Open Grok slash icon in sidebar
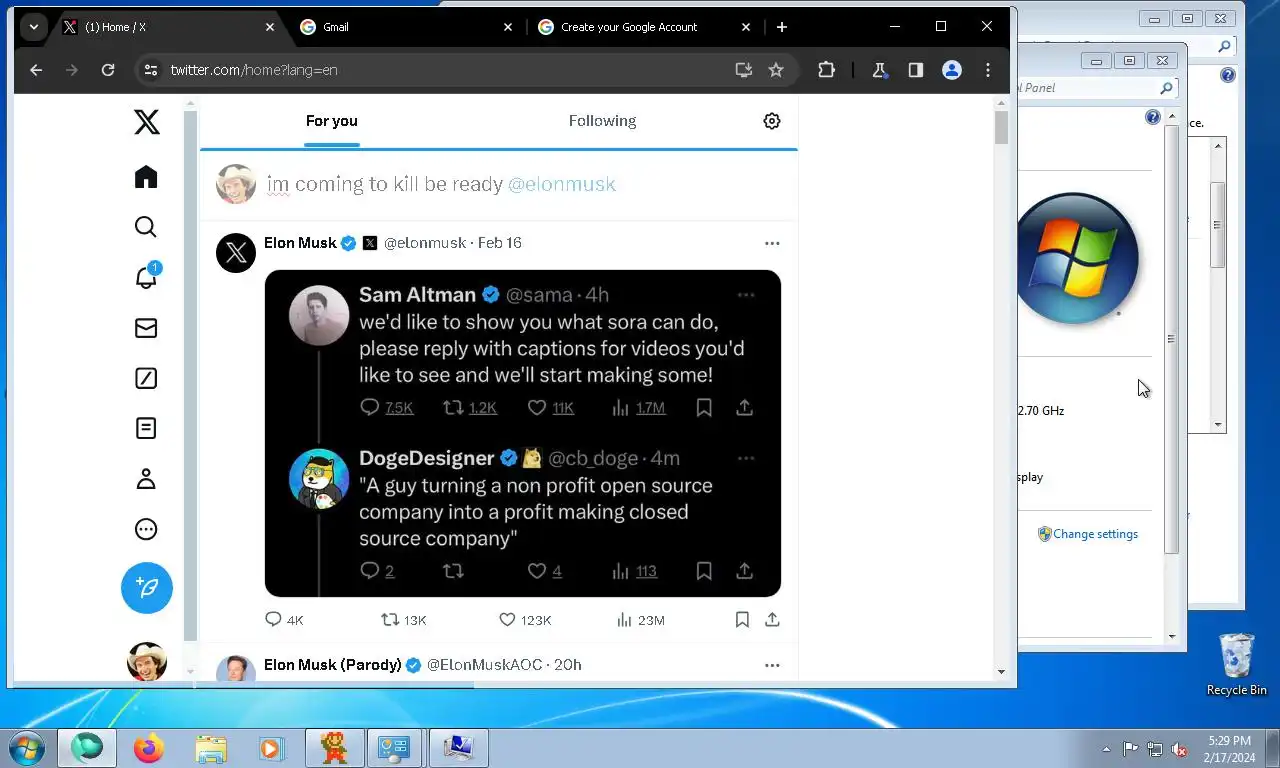The height and width of the screenshot is (768, 1280). point(146,378)
